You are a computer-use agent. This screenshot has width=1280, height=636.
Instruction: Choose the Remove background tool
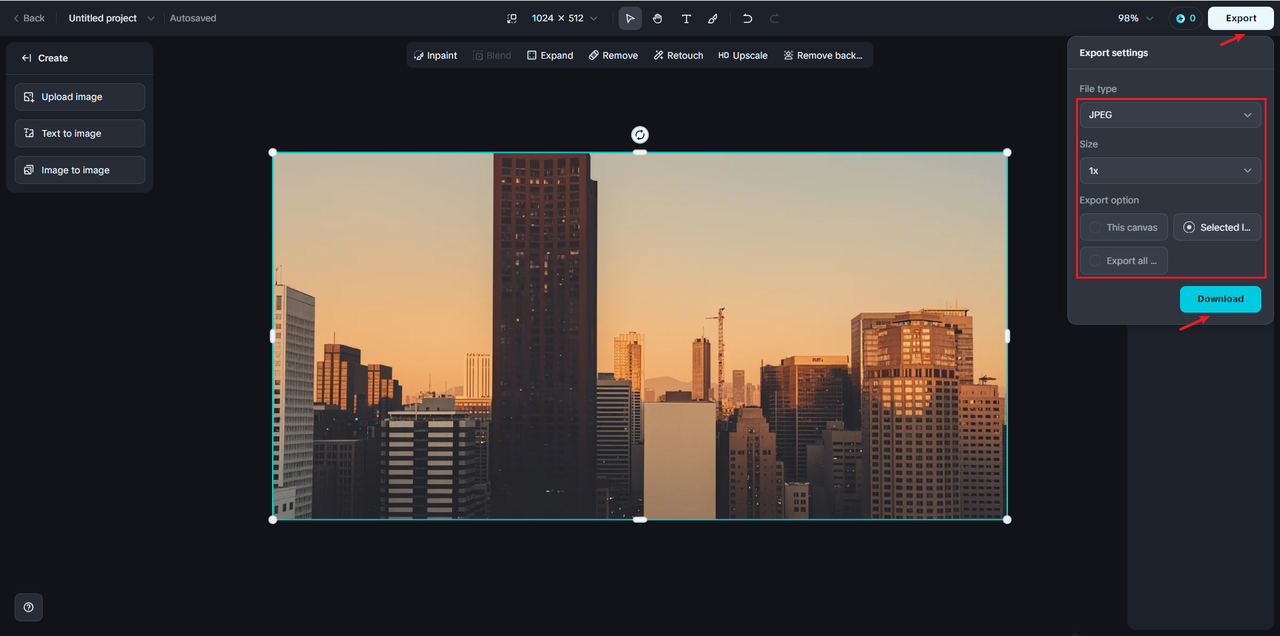pos(823,55)
